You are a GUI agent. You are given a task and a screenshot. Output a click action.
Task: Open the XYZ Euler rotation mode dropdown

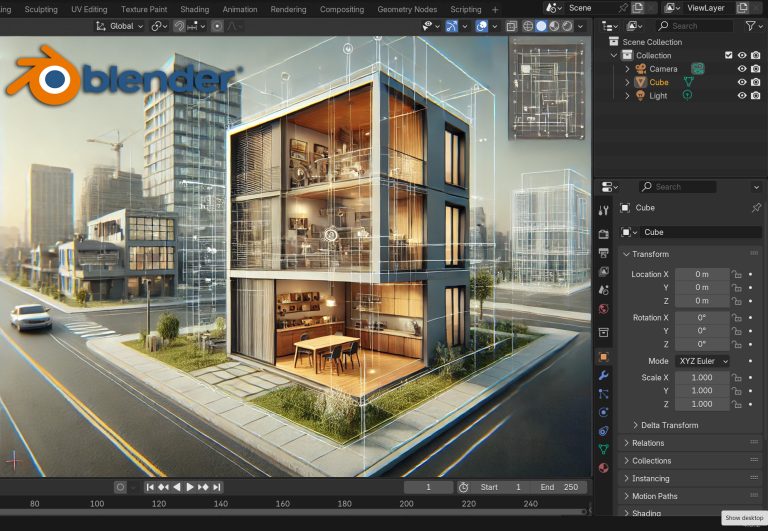pyautogui.click(x=701, y=361)
